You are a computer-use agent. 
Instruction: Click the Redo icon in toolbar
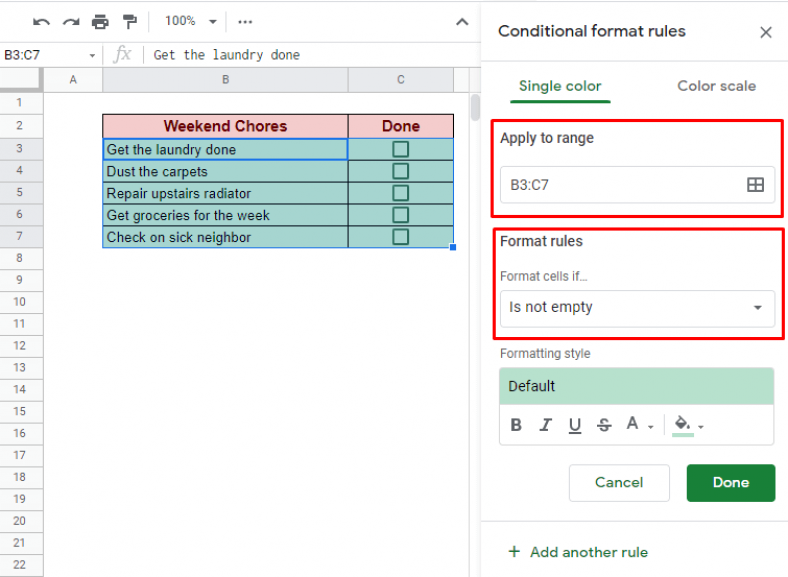(x=70, y=21)
